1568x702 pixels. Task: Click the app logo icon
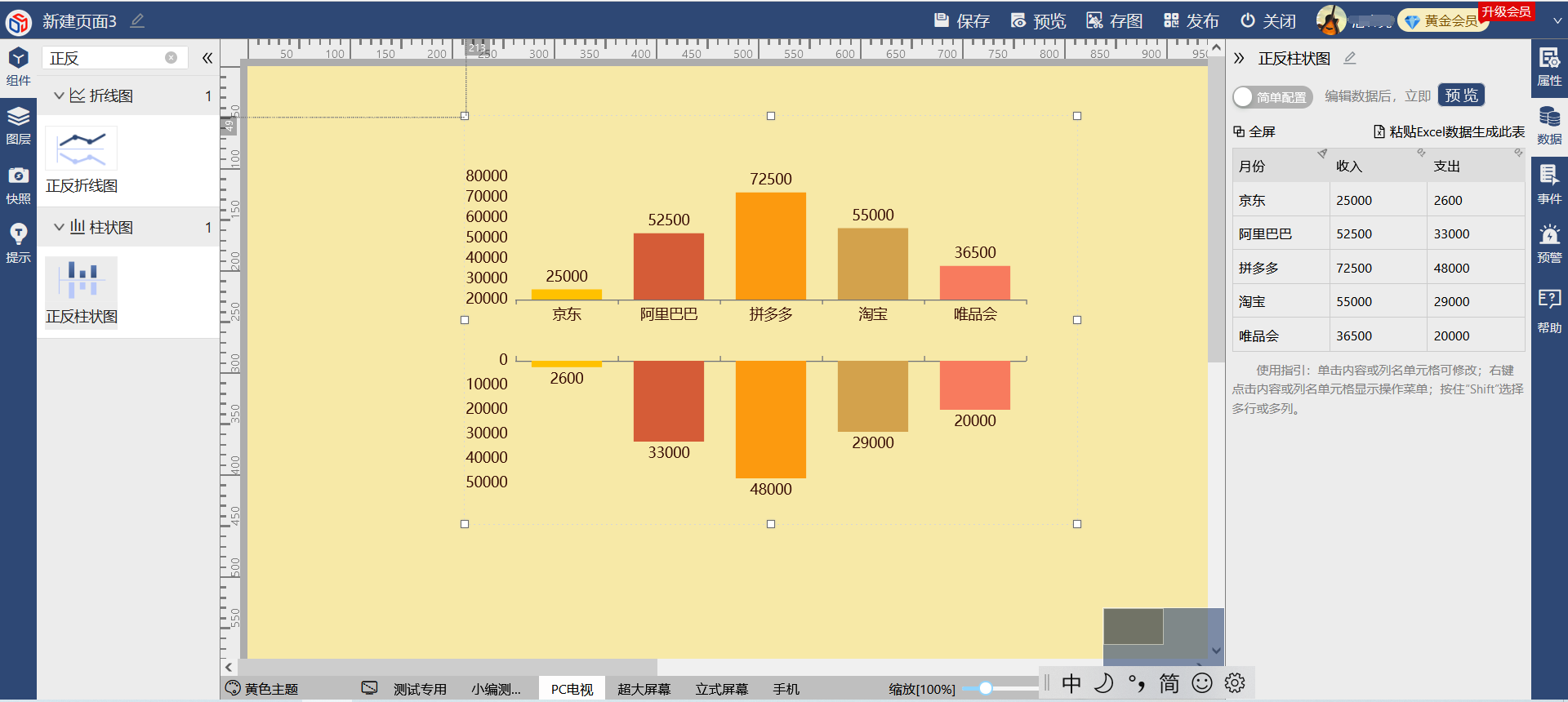[18, 22]
